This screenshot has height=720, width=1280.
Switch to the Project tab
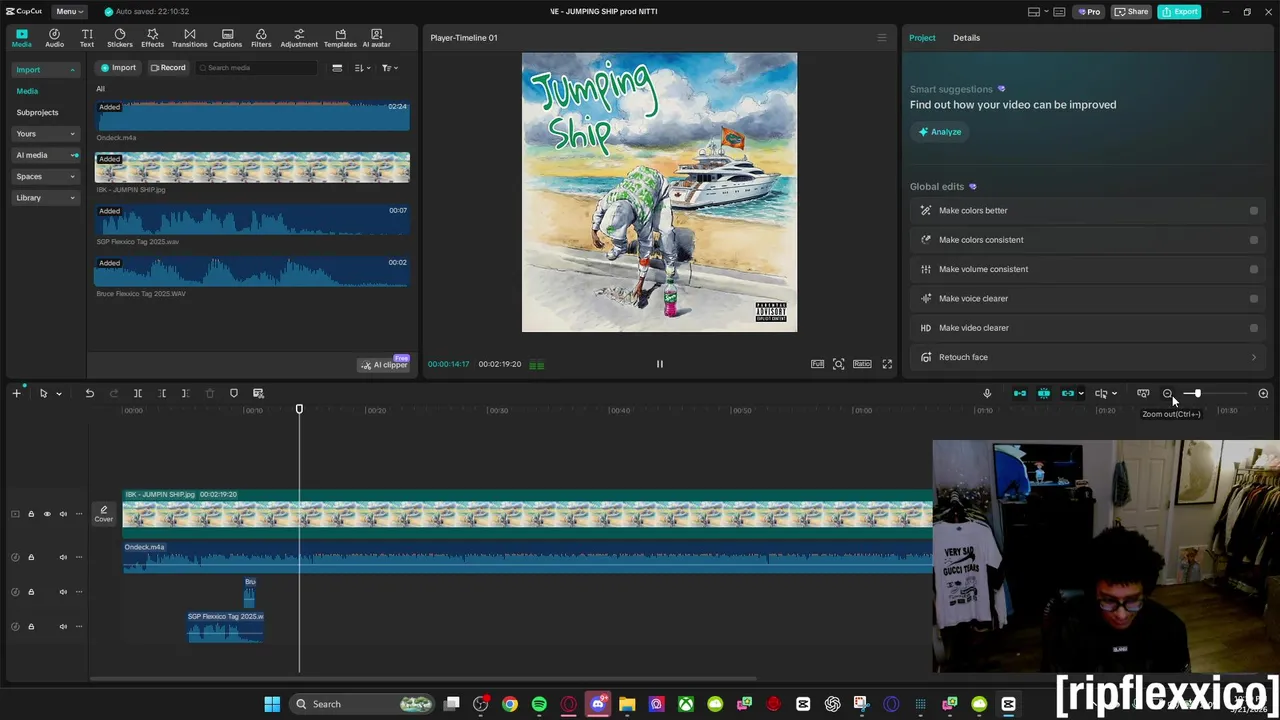coord(922,38)
